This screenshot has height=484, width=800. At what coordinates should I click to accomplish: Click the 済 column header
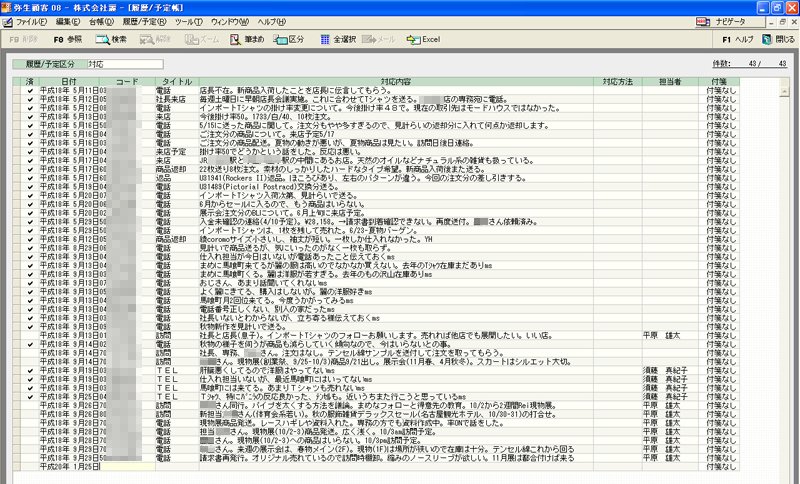(30, 82)
